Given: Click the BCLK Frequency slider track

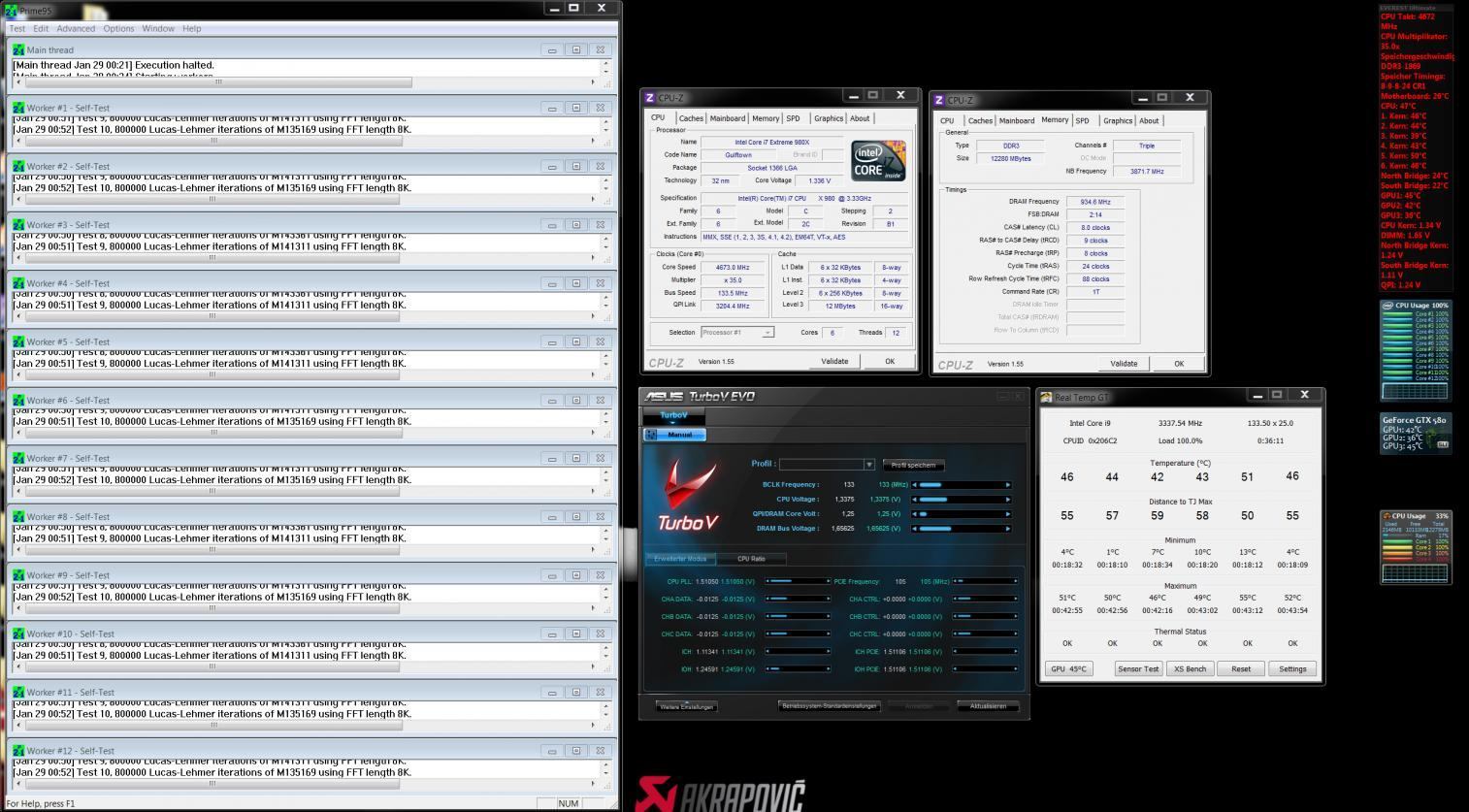Looking at the screenshot, I should click(x=961, y=485).
